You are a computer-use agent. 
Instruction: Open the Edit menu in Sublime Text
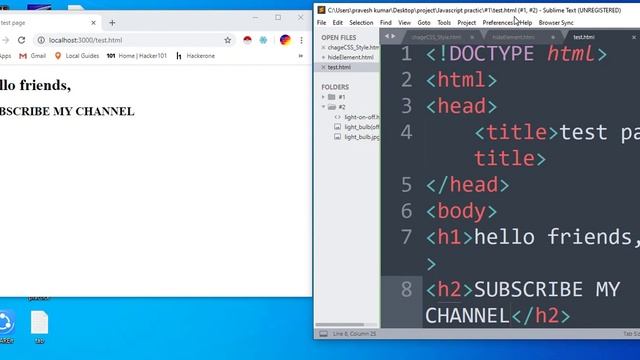tap(338, 23)
